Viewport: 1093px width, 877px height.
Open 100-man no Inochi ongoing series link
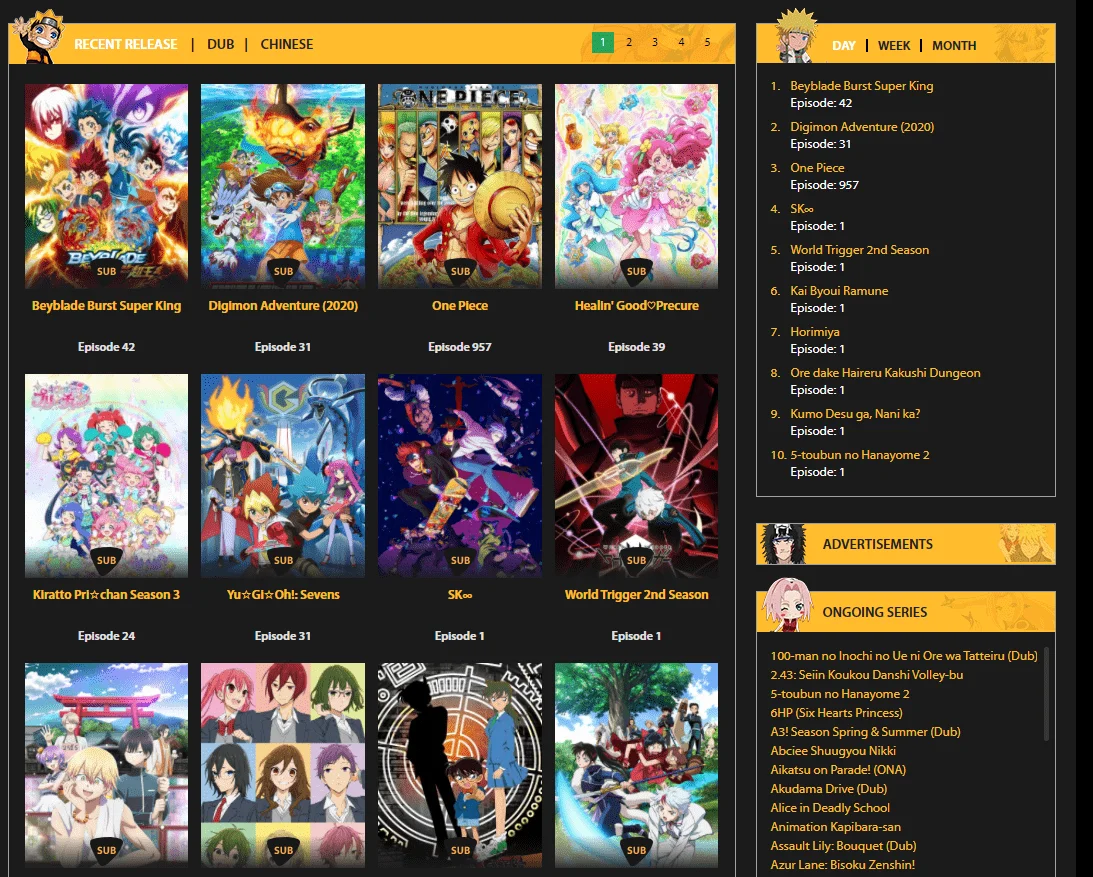click(x=904, y=656)
